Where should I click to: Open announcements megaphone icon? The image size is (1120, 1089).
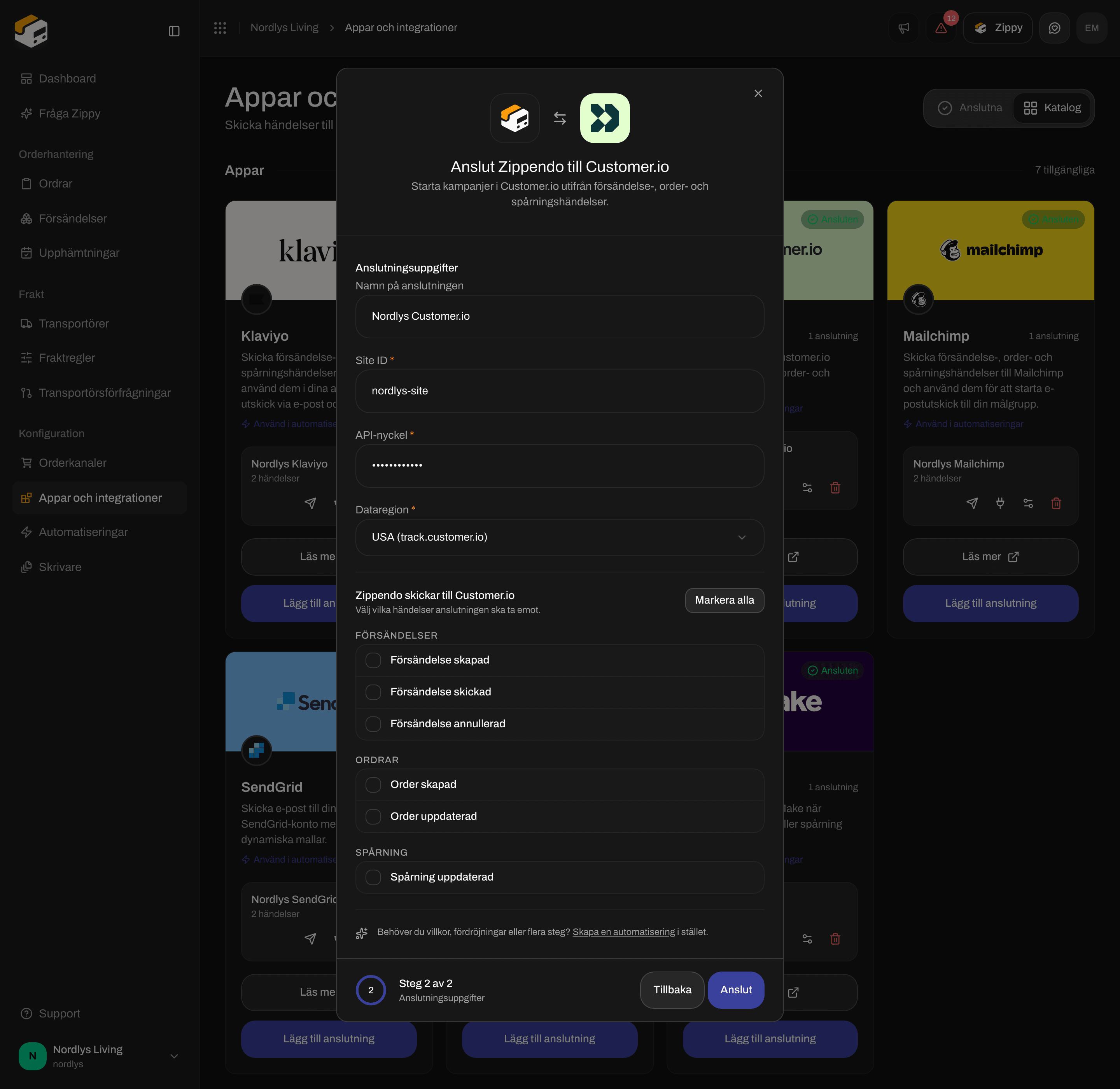pos(904,28)
